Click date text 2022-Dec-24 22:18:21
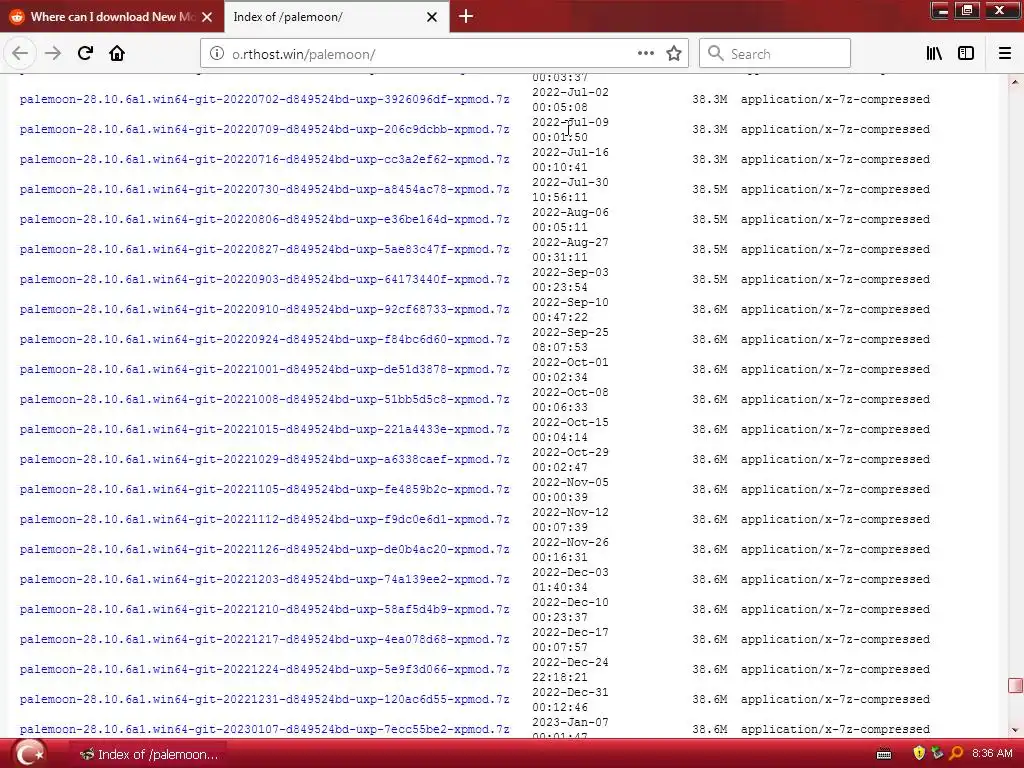The image size is (1024, 768). [570, 670]
